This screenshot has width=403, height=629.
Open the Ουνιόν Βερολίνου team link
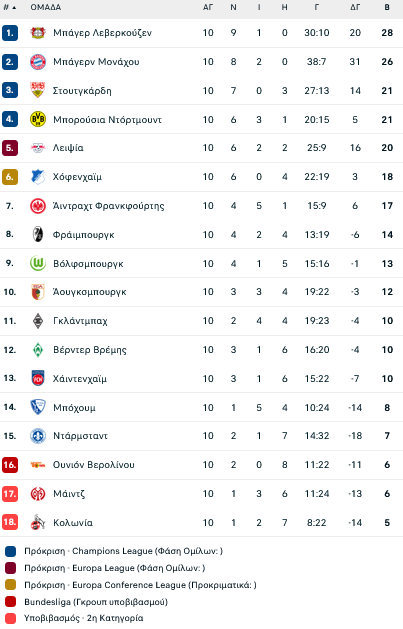tap(94, 465)
